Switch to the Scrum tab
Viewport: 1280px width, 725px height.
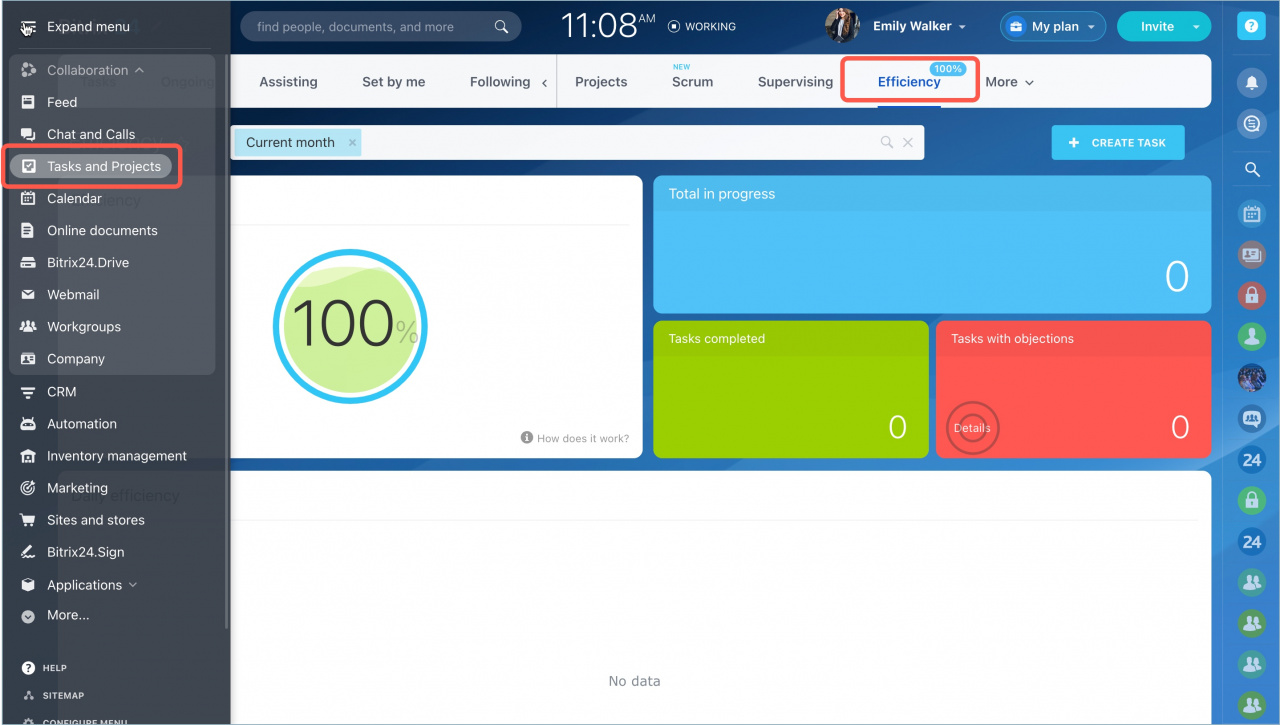692,82
